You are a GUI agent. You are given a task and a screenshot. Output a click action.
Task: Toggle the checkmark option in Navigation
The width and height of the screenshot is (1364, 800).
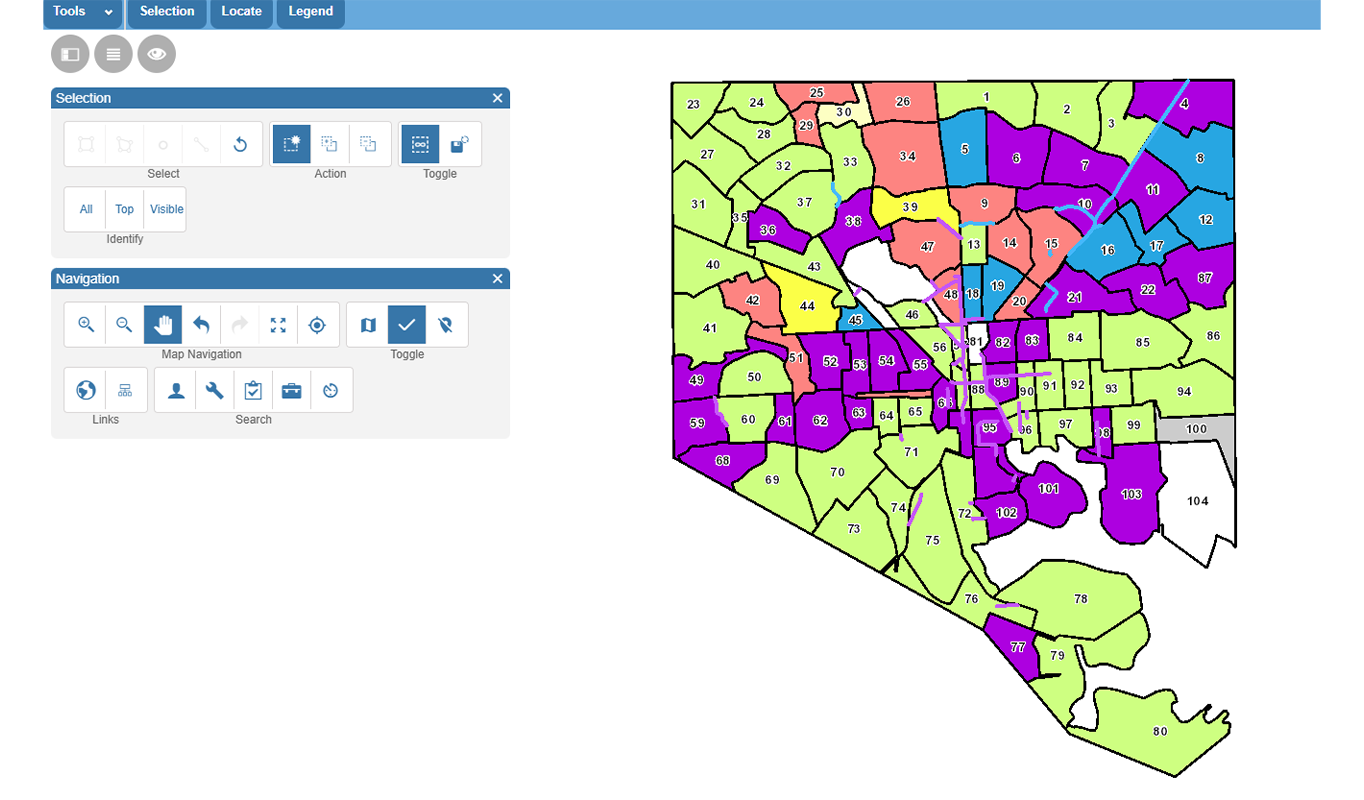click(407, 325)
